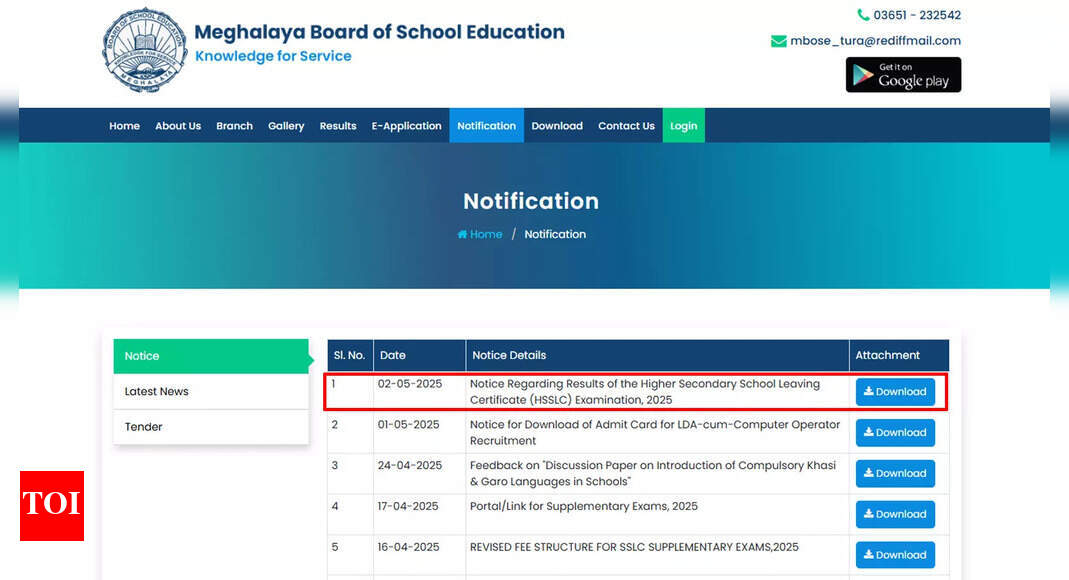
Task: Download the Supplementary Exams portal notice
Action: [x=895, y=514]
